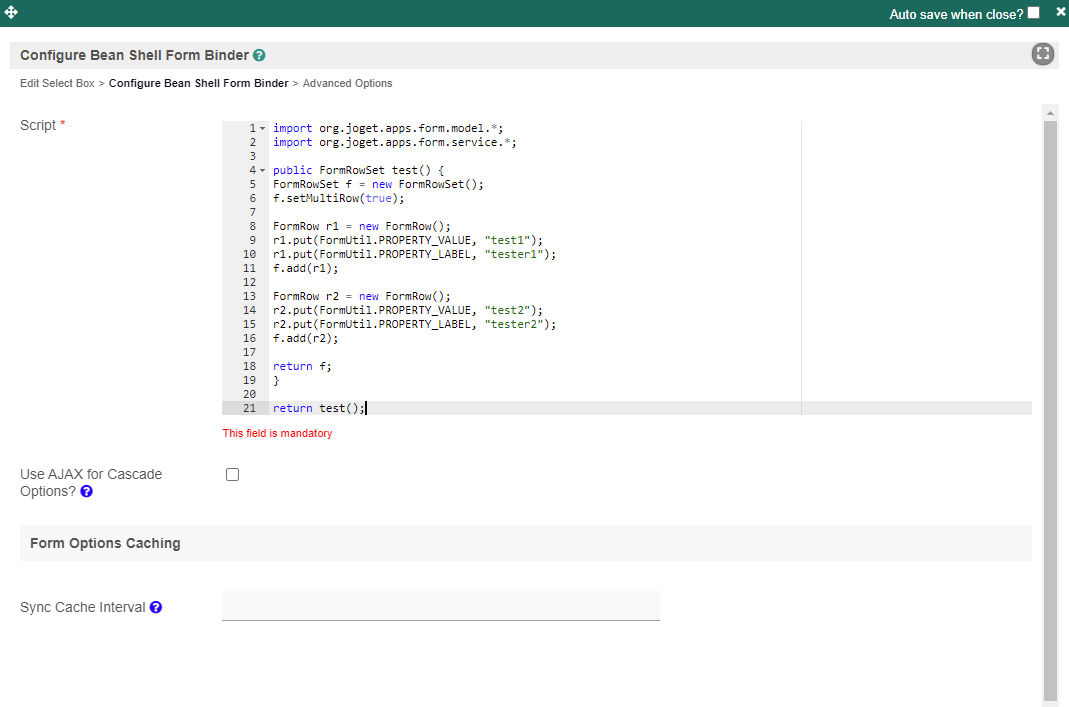Enable Auto save when close checkbox
The height and width of the screenshot is (707, 1069).
pyautogui.click(x=1033, y=13)
